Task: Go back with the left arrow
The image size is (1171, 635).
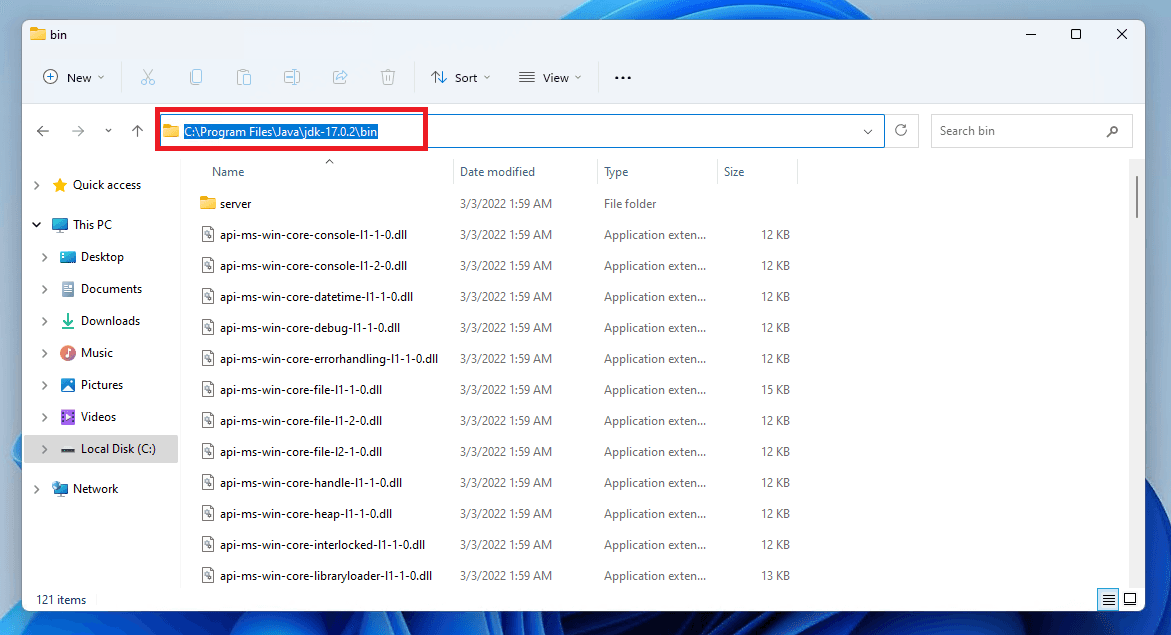Action: [x=43, y=131]
